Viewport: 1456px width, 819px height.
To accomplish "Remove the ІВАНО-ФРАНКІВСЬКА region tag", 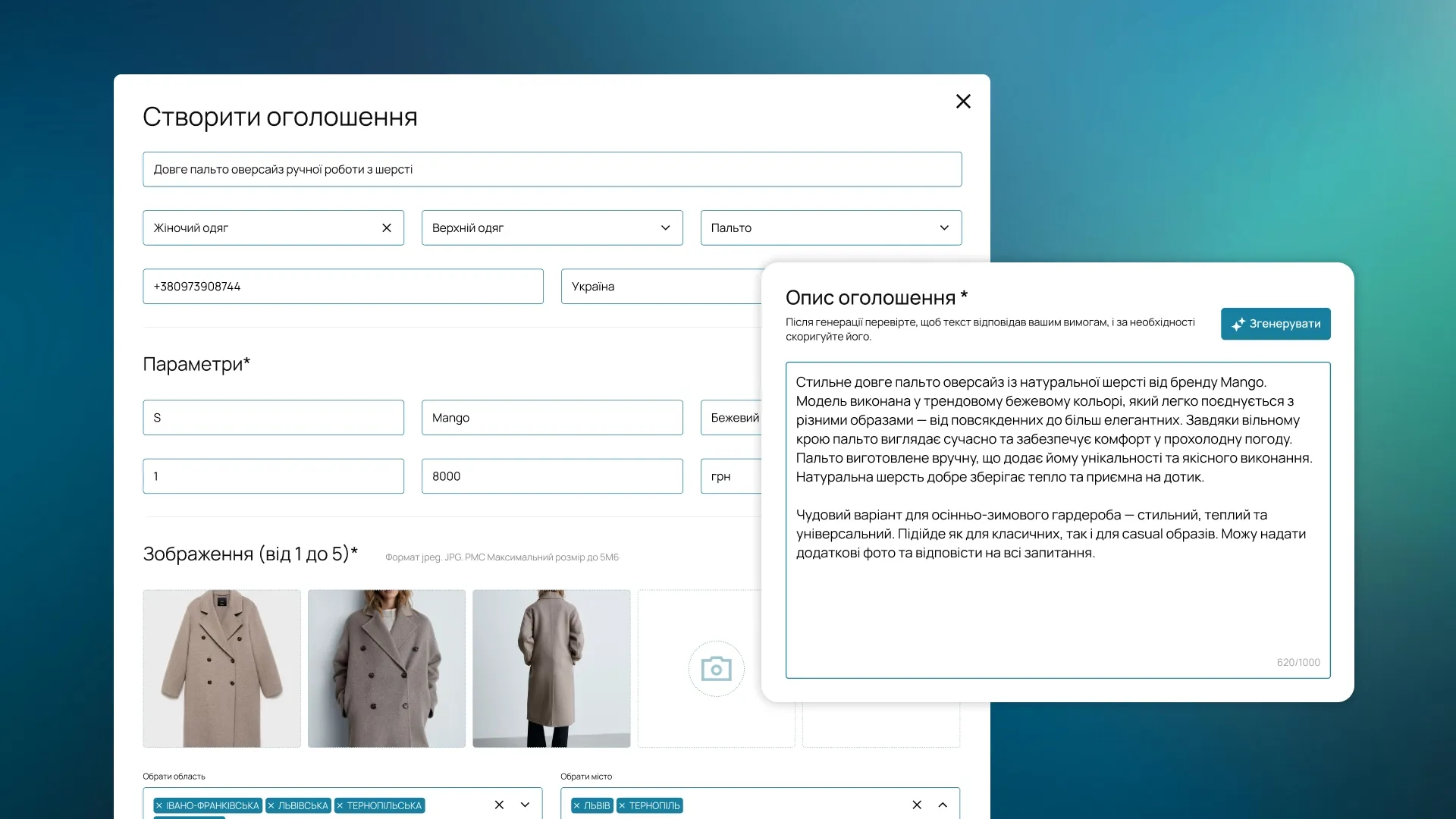I will coord(159,805).
